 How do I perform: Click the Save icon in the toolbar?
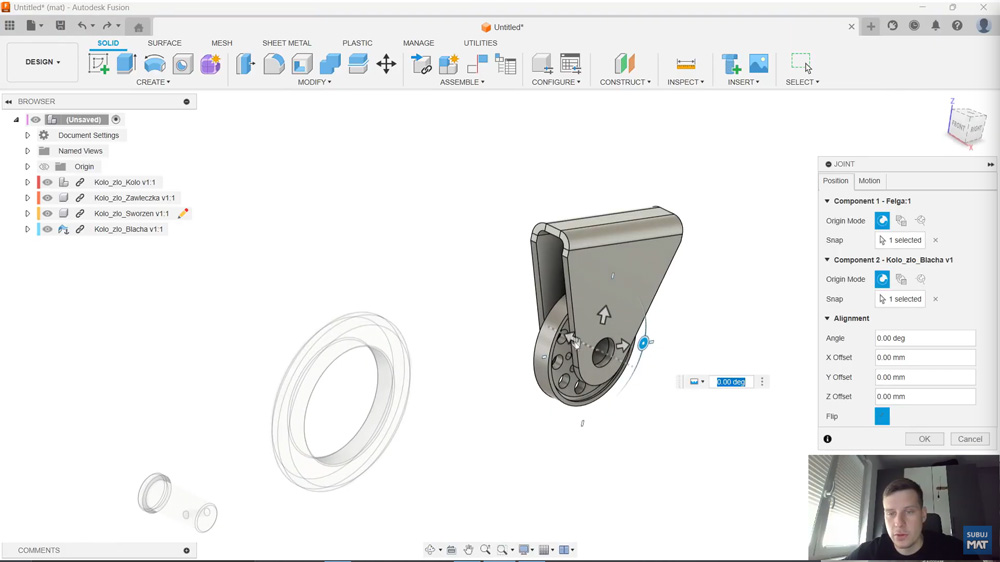60,26
